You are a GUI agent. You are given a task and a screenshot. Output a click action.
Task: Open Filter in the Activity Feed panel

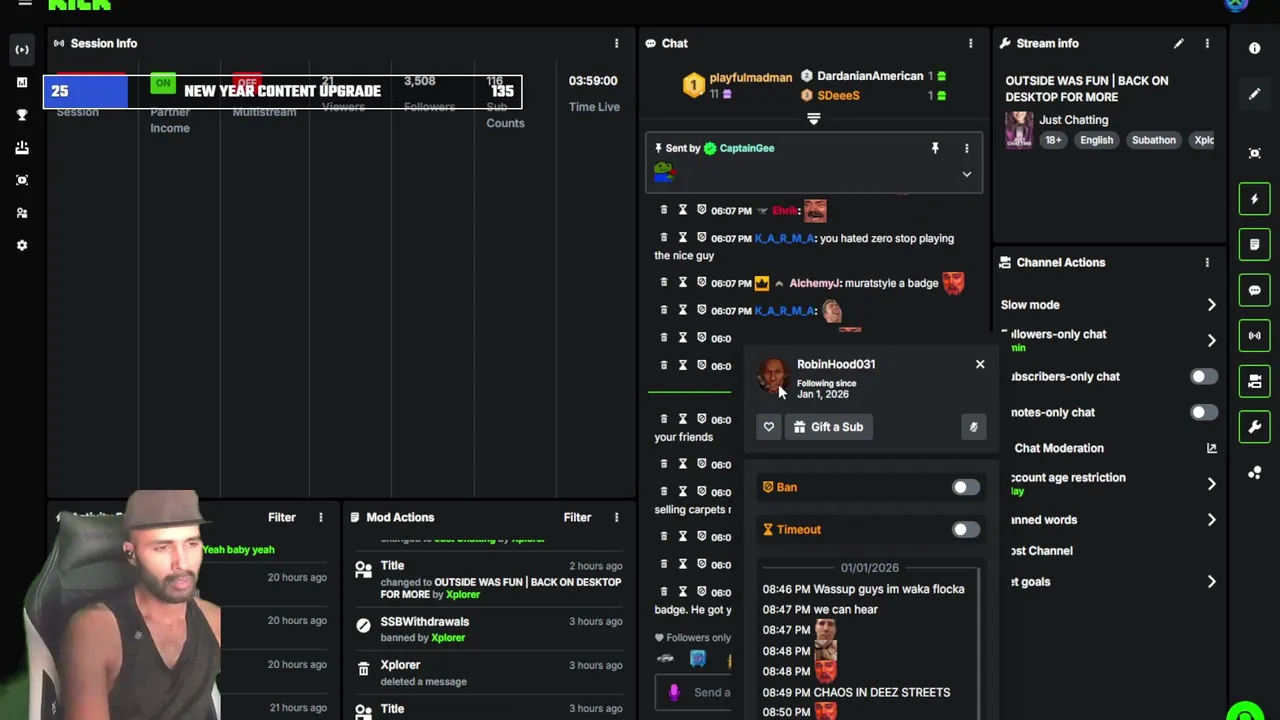tap(282, 517)
